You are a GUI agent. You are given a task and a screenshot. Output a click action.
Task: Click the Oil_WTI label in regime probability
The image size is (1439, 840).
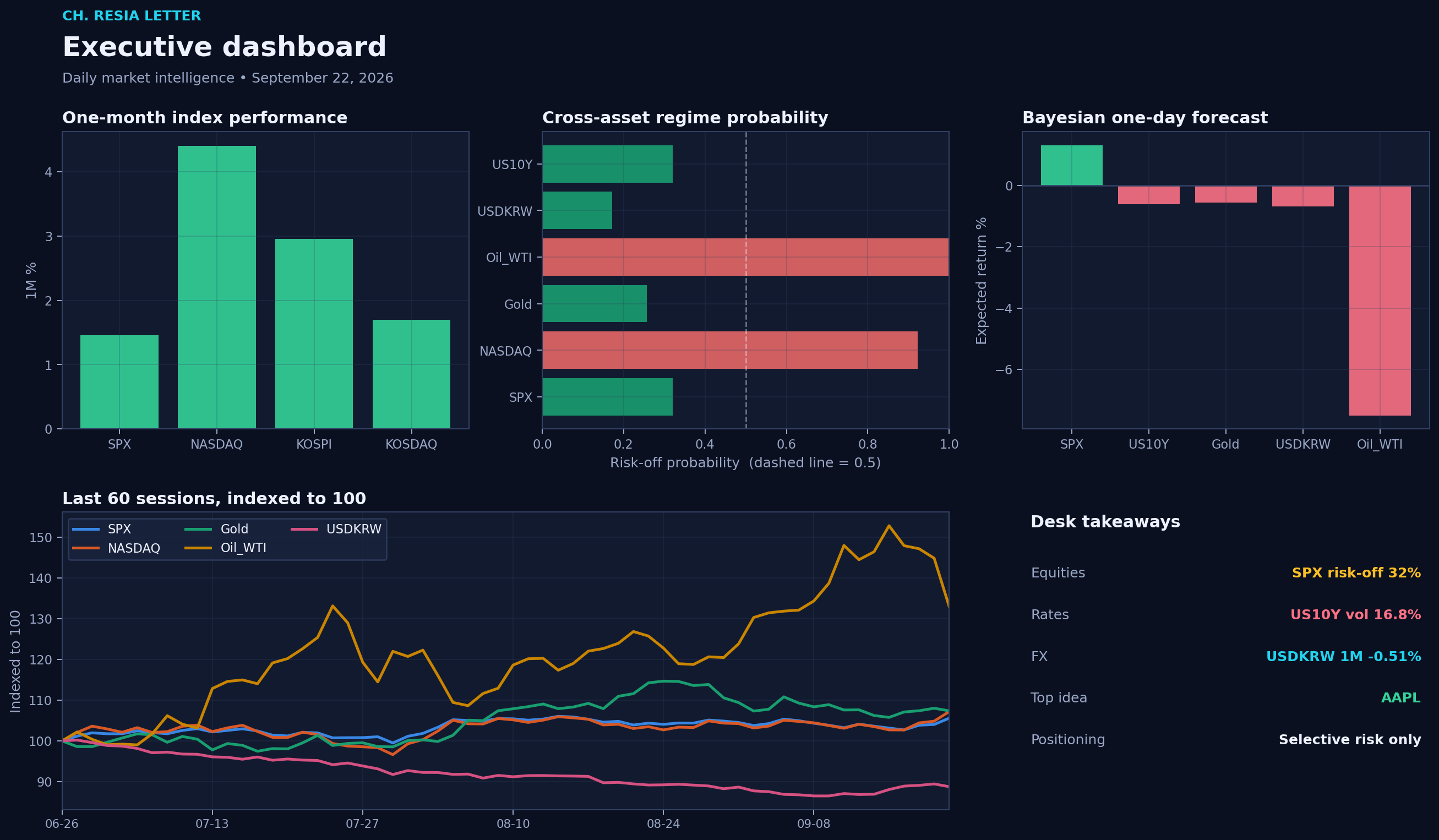pyautogui.click(x=509, y=258)
